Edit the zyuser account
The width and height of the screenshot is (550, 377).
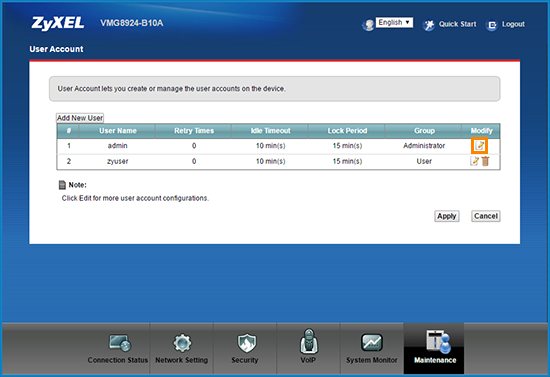click(x=474, y=161)
